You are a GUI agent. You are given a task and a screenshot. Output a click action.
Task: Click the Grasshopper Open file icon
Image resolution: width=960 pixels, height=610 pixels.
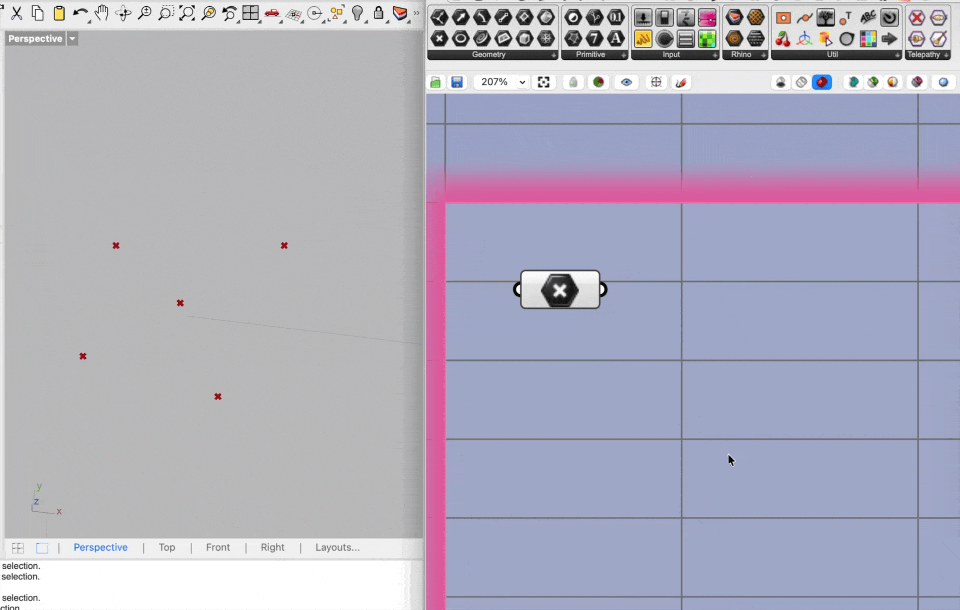coord(435,82)
